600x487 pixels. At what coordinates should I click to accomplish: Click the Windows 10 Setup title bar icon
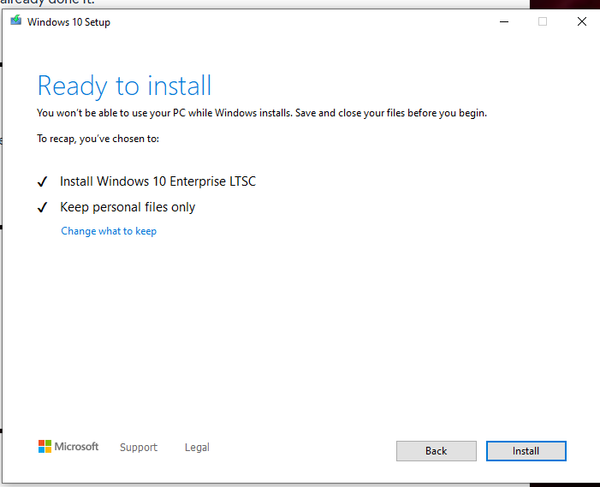click(16, 21)
